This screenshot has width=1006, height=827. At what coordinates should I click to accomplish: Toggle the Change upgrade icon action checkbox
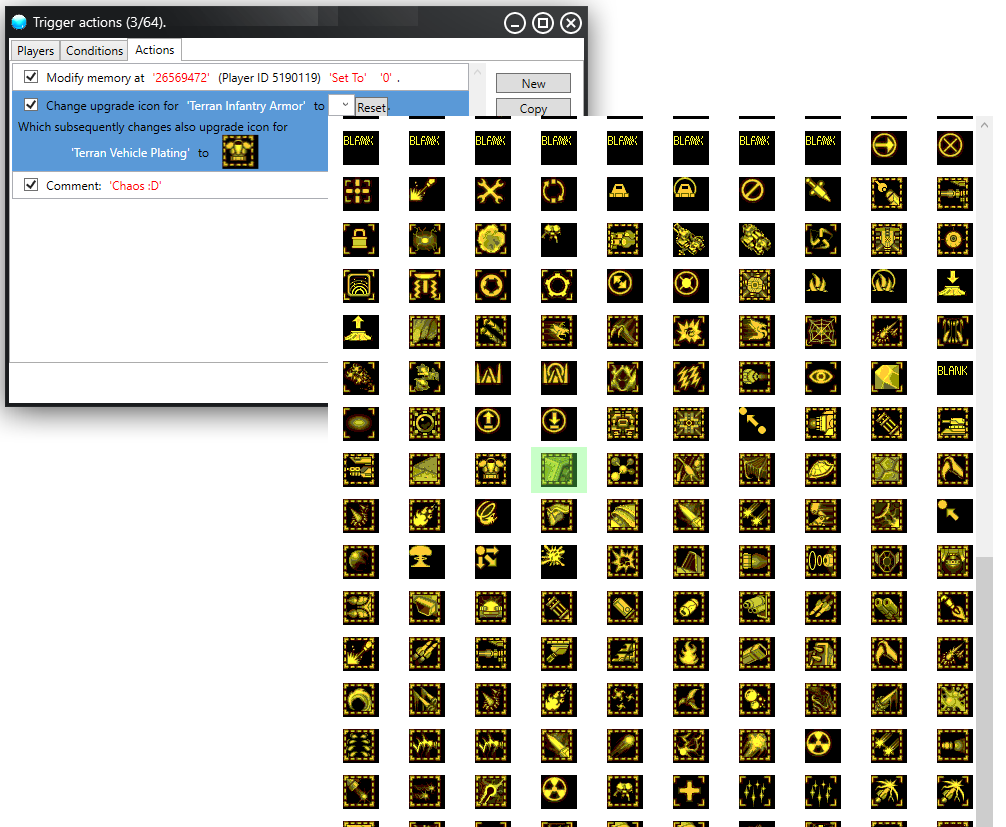pos(30,105)
